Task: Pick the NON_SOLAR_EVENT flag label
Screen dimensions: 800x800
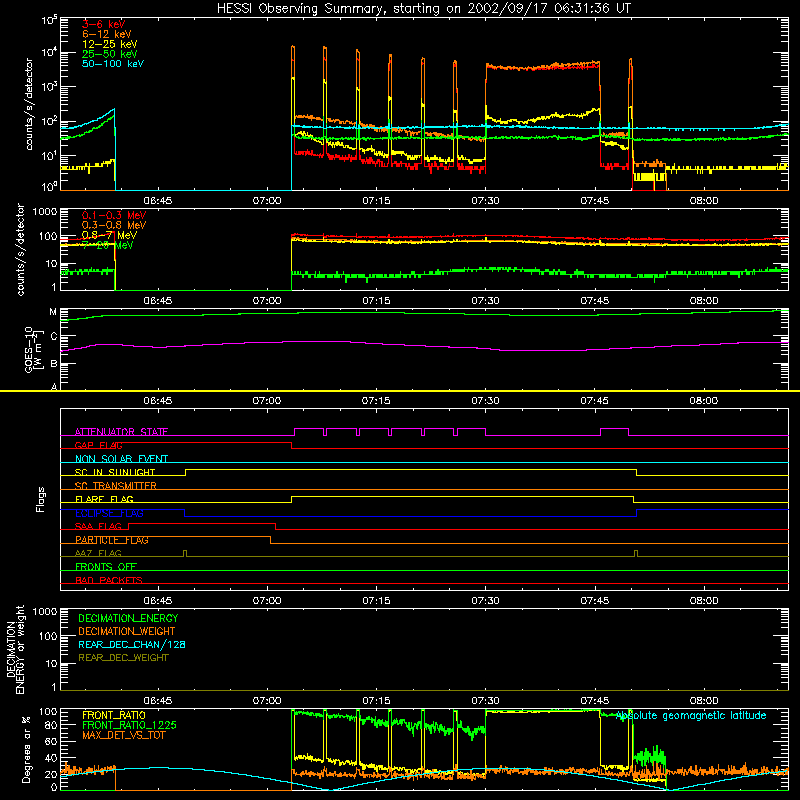Action: (x=121, y=459)
